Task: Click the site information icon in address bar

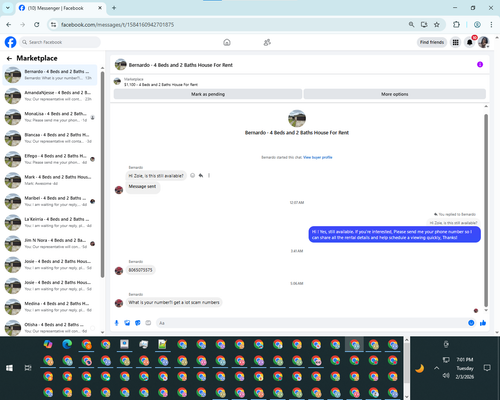Action: [x=53, y=24]
